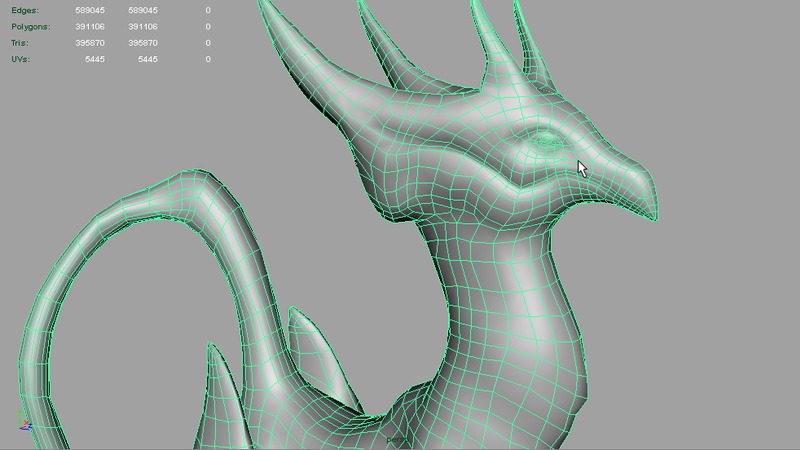Click the Tris label in the HUD
Screen dimensions: 800x450
(x=20, y=43)
